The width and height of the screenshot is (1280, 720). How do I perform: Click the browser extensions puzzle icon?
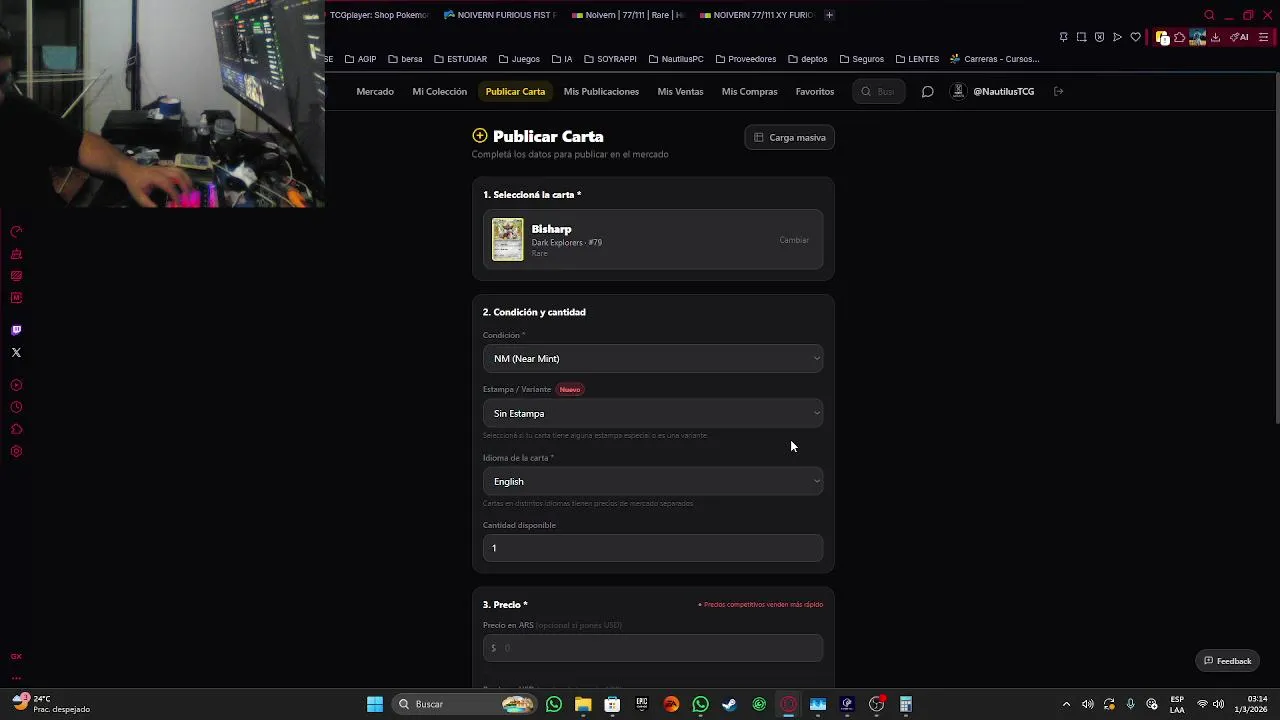coord(1180,37)
